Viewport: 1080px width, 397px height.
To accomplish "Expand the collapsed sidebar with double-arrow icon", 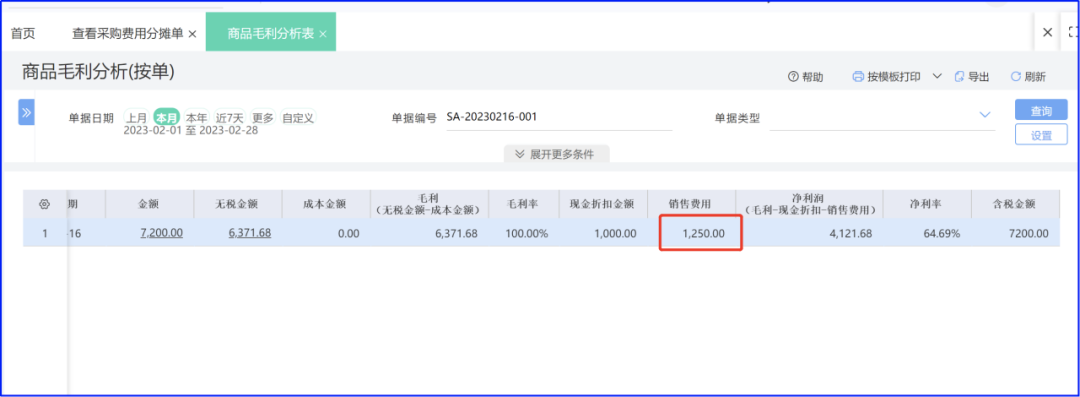I will click(26, 112).
